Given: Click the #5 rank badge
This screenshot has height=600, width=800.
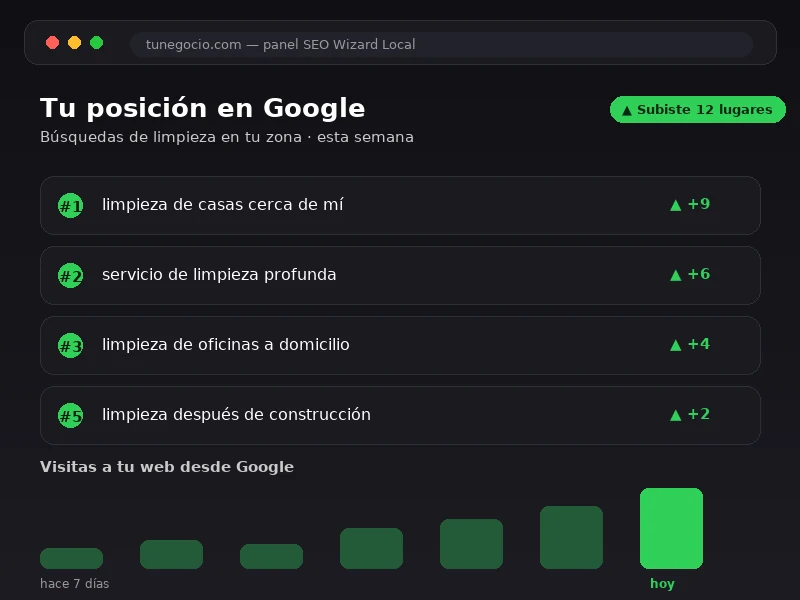Looking at the screenshot, I should tap(70, 415).
